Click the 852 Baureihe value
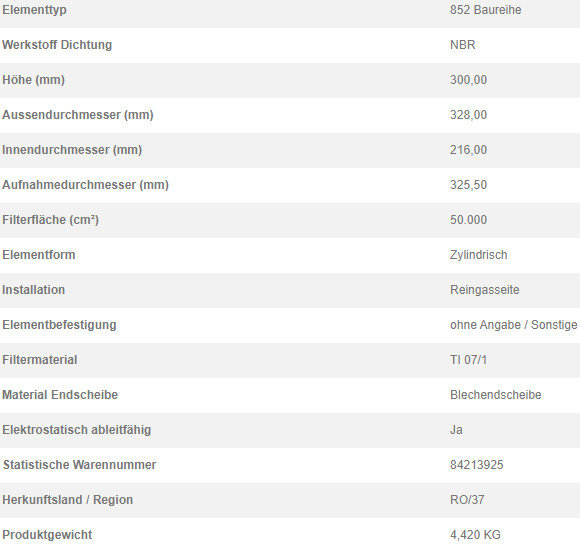580x545 pixels. (485, 10)
